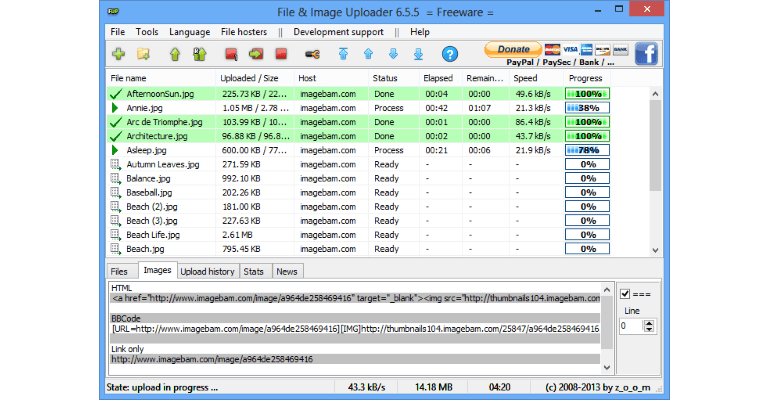
Task: Click the green plus add files icon
Action: pos(119,53)
